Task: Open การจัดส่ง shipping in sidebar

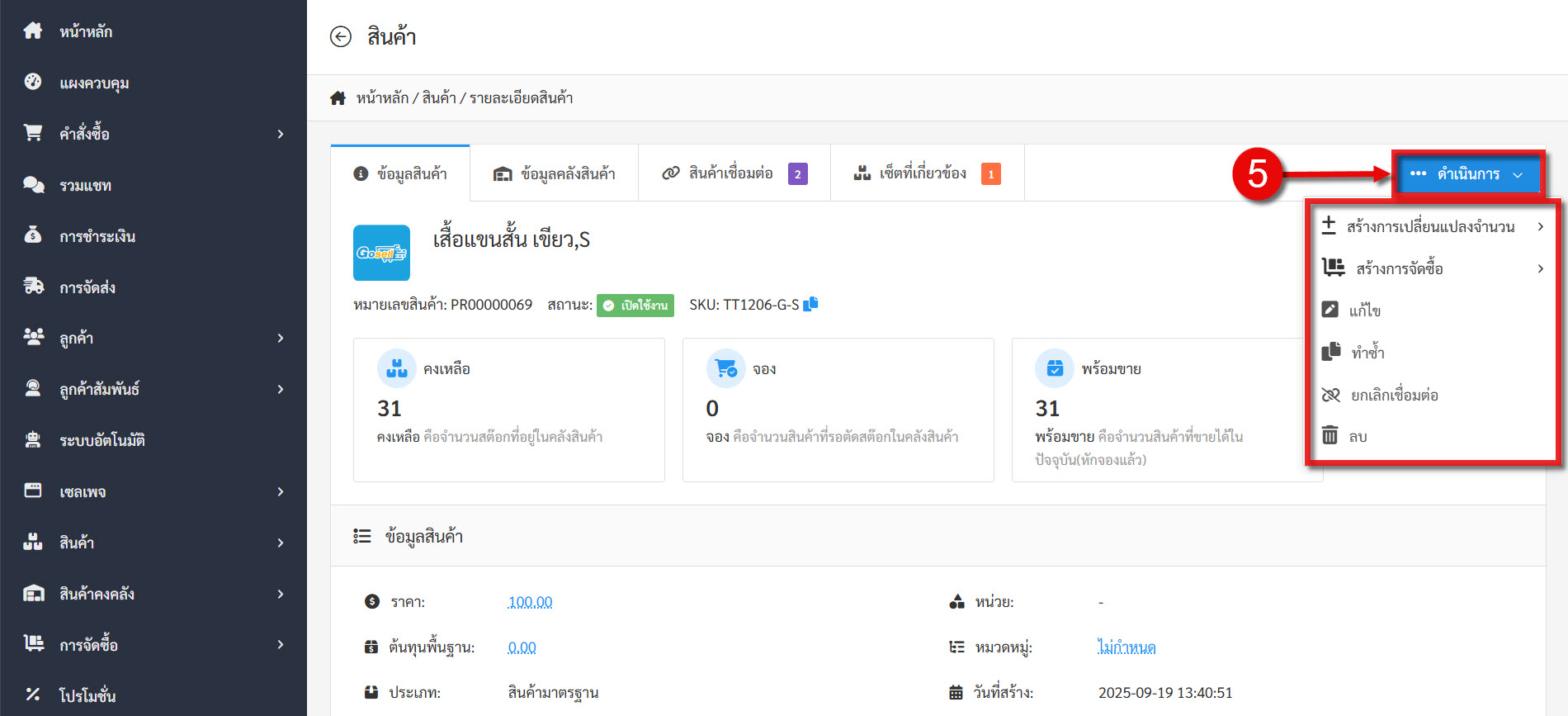Action: tap(87, 287)
